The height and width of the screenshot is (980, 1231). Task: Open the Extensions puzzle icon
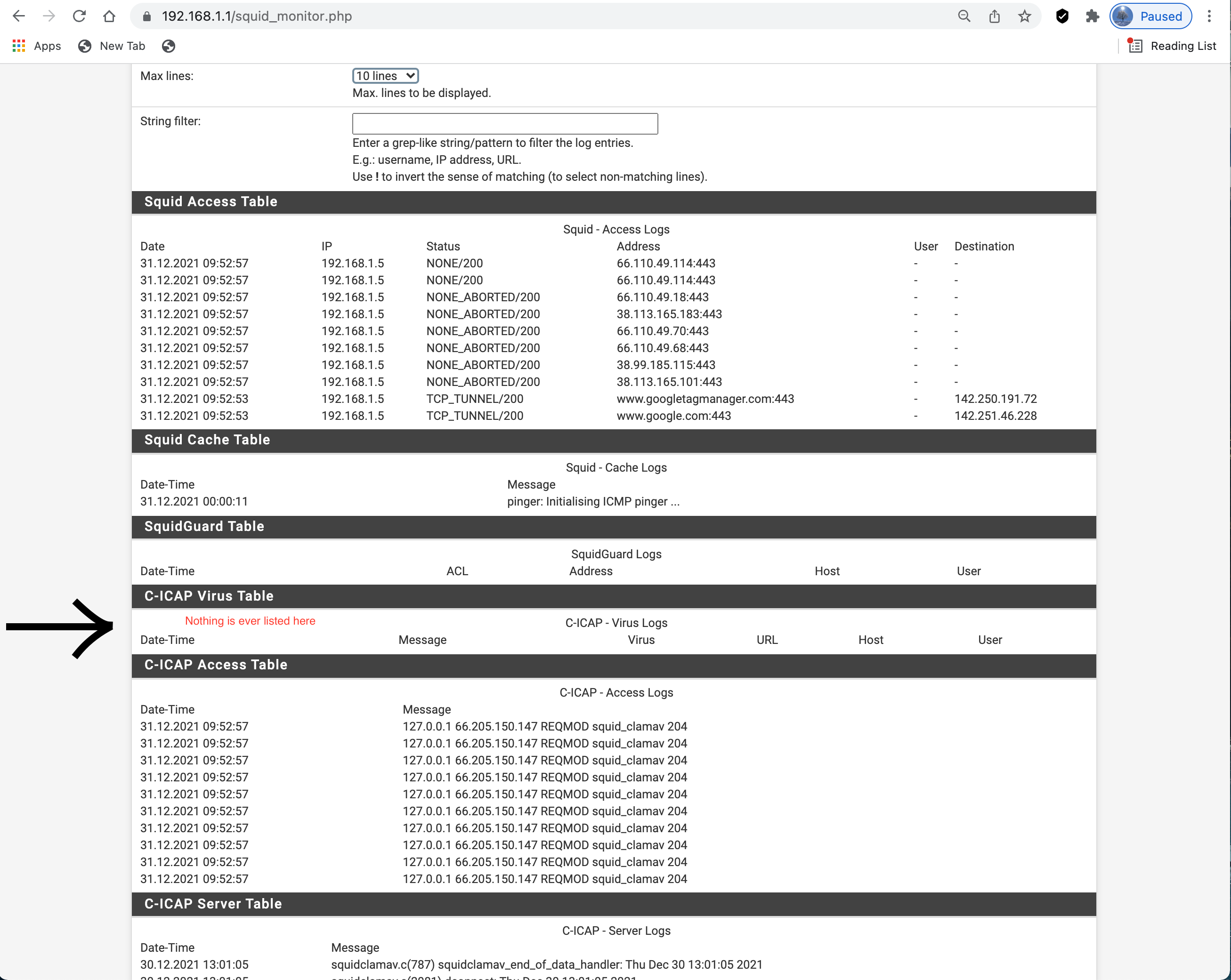1092,16
